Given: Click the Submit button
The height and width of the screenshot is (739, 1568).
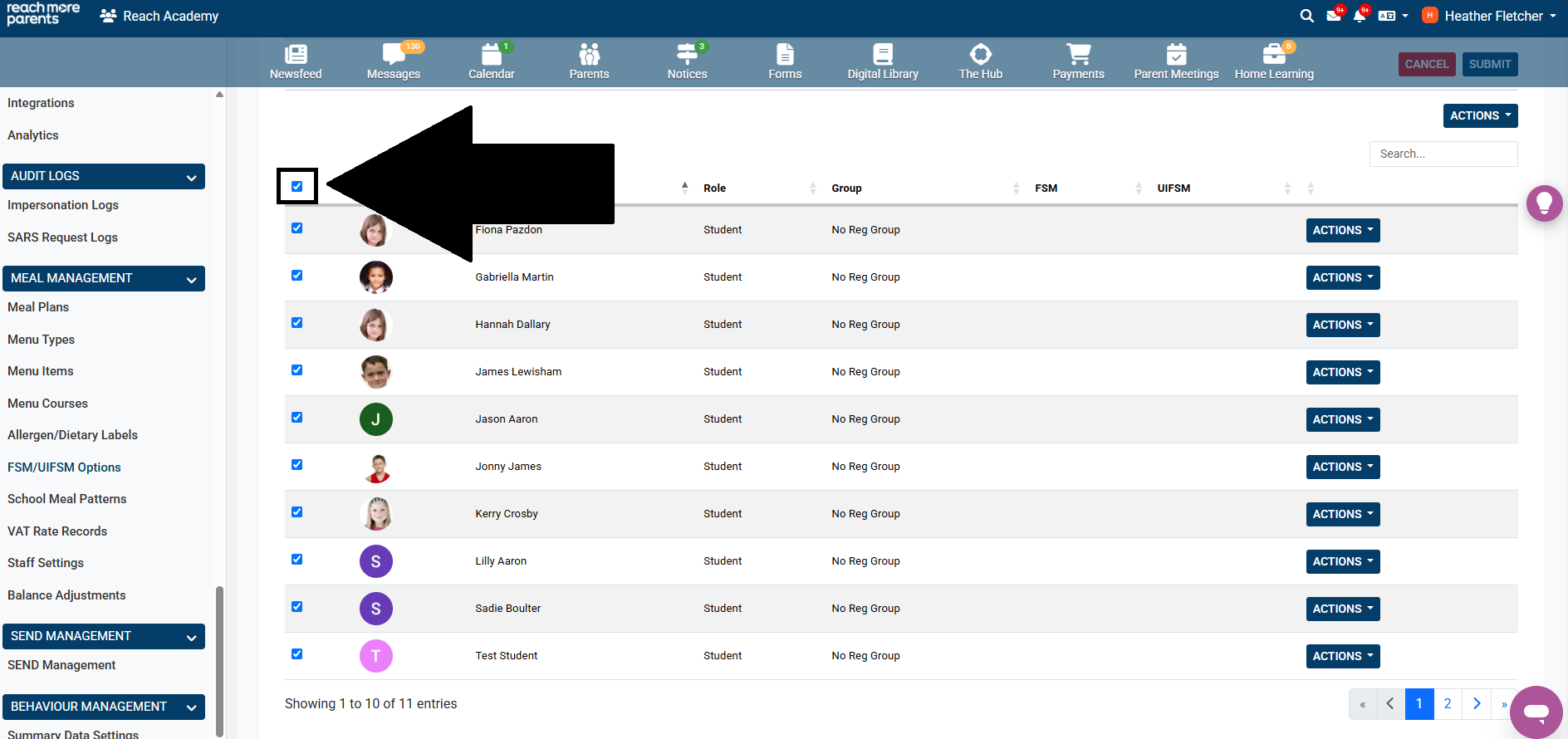Looking at the screenshot, I should pos(1489,64).
